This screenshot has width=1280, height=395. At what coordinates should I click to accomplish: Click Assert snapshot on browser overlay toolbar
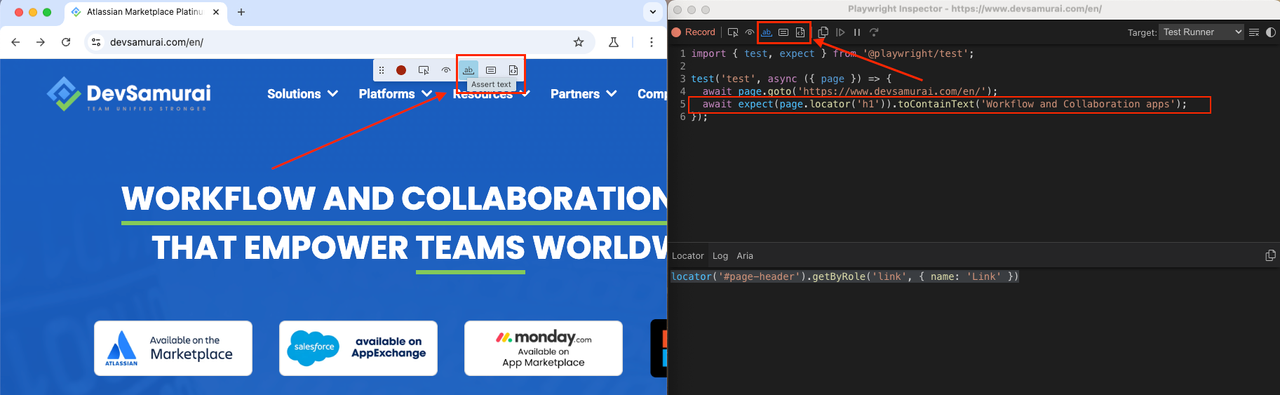click(513, 70)
